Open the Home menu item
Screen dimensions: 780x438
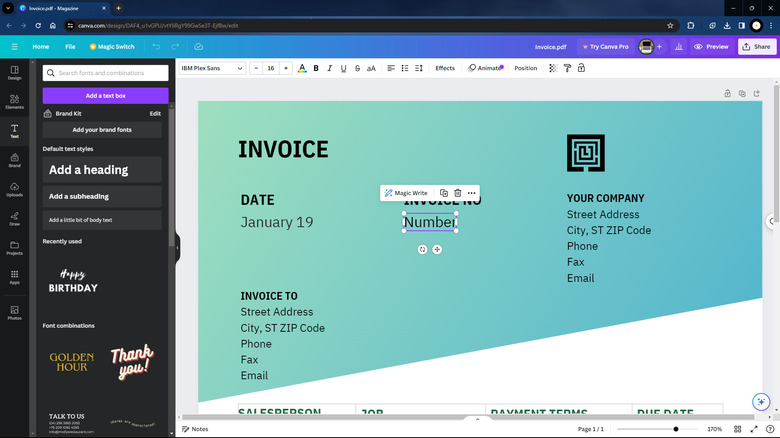tap(41, 47)
